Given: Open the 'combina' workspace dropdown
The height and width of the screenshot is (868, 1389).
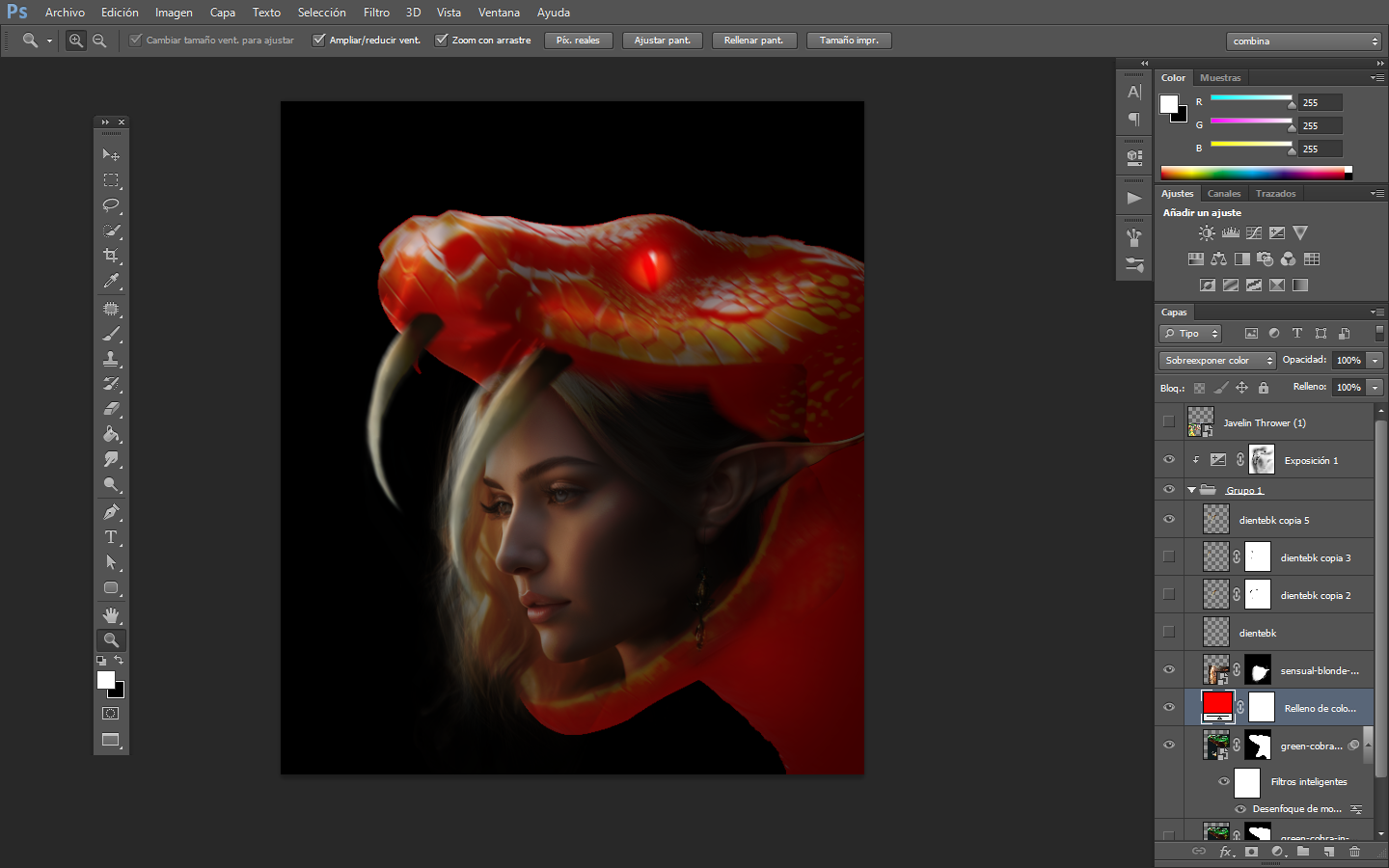Looking at the screenshot, I should click(1304, 41).
